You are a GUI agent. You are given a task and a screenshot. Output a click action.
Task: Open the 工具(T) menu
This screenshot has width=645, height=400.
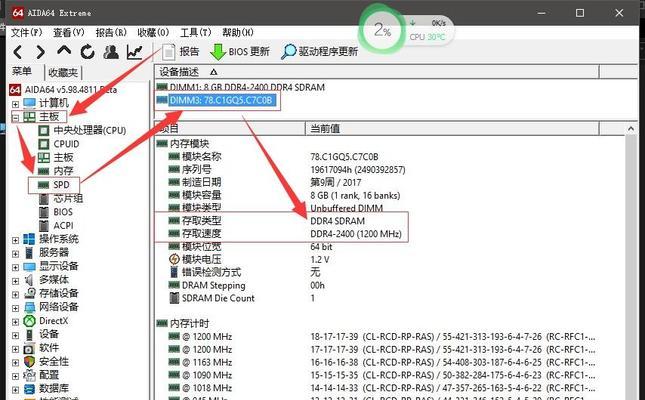pos(195,32)
